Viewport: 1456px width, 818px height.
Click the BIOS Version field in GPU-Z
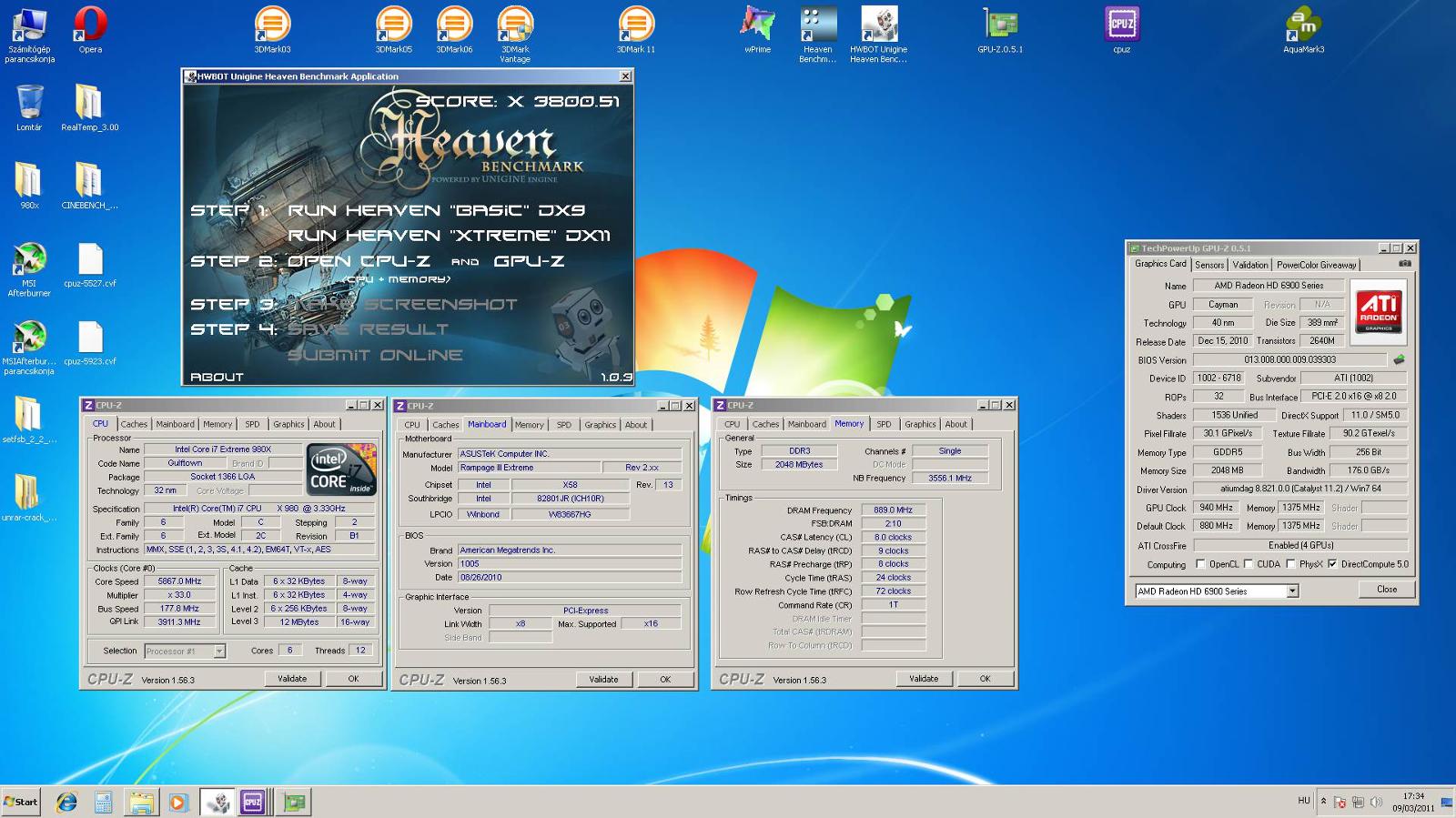coord(1289,359)
